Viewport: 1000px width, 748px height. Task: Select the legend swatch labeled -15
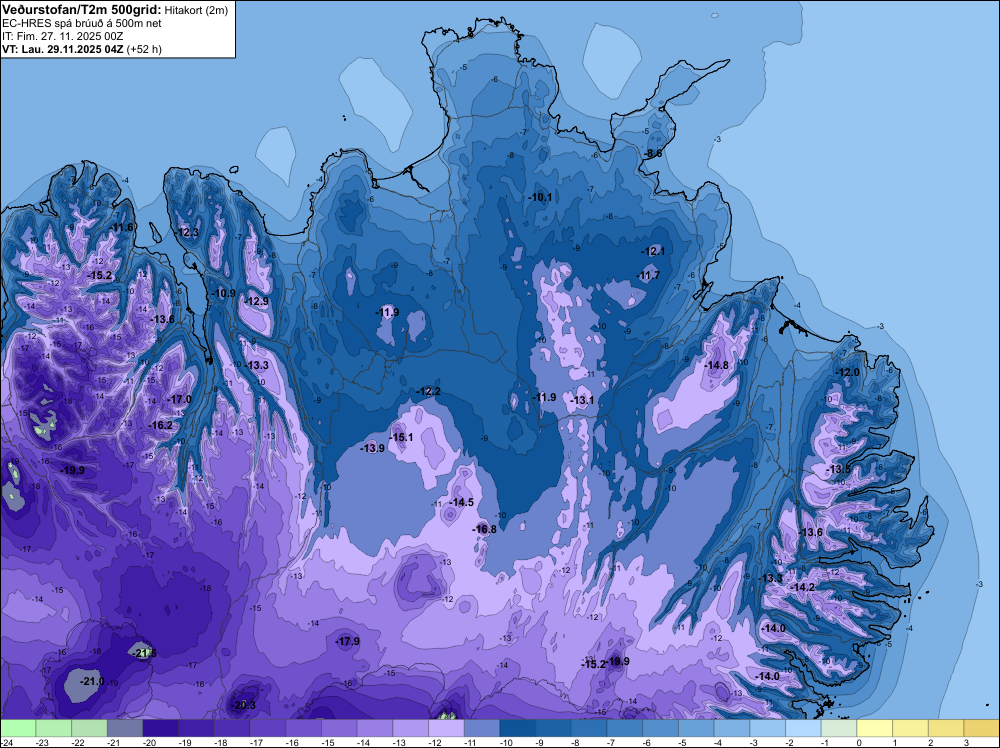click(339, 728)
